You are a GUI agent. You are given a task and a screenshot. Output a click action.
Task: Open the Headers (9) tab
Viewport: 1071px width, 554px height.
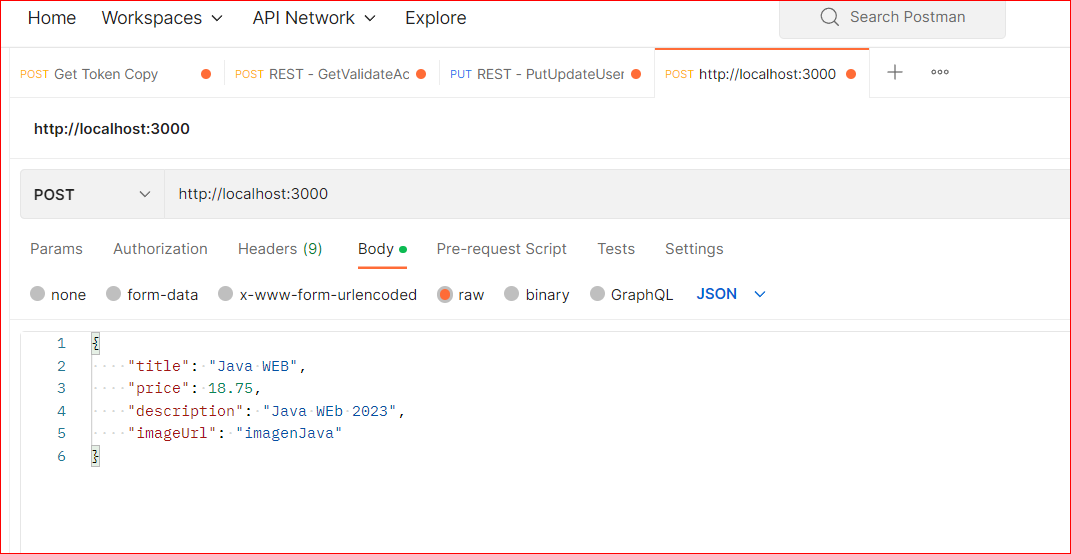280,249
